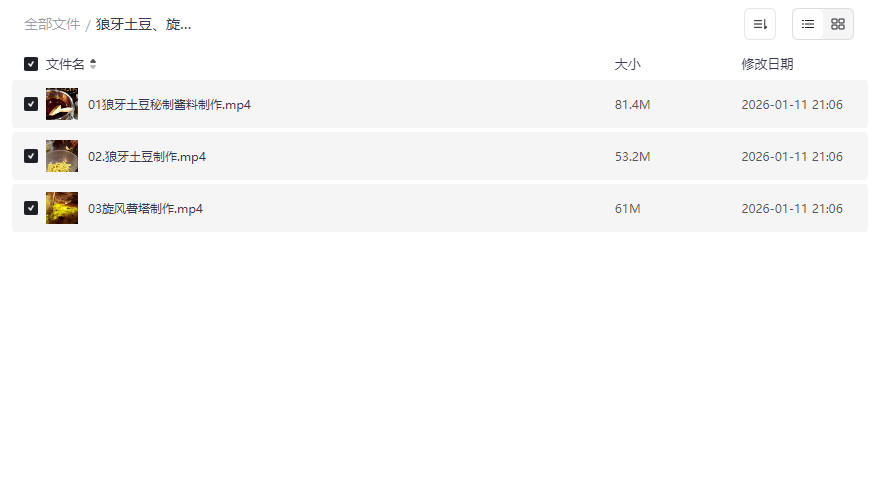Screen dimensions: 878x498
Task: Uncheck the 01狼牙土豆秘制酱料制作.mp4 checkbox
Action: click(31, 104)
